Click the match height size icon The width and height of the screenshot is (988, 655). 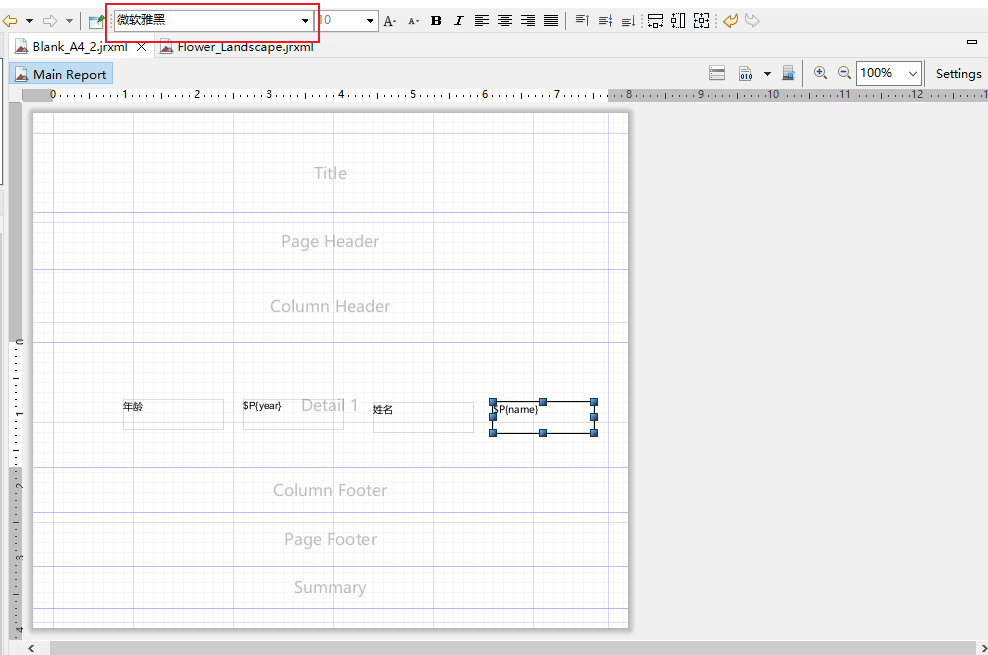pos(678,21)
